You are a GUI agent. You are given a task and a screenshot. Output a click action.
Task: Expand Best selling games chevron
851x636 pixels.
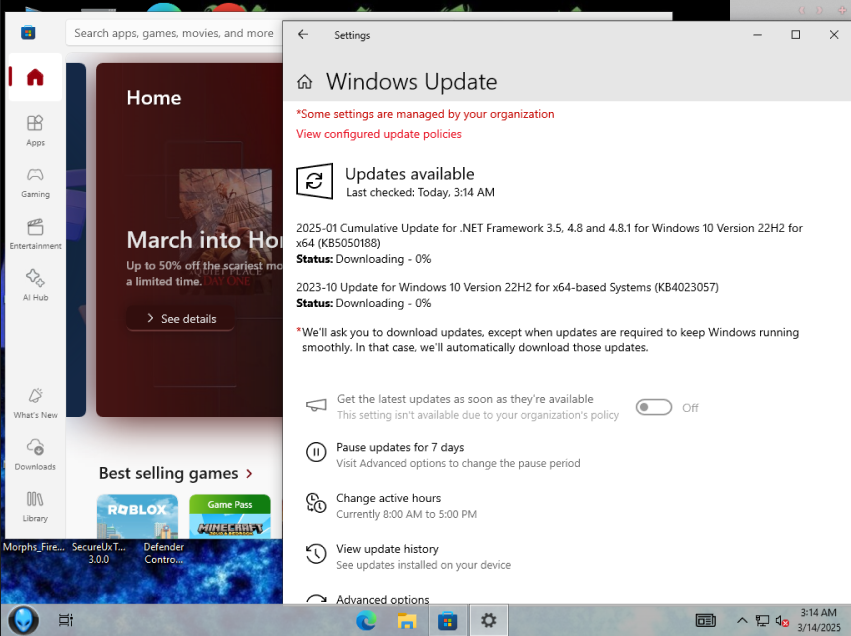[x=249, y=474]
